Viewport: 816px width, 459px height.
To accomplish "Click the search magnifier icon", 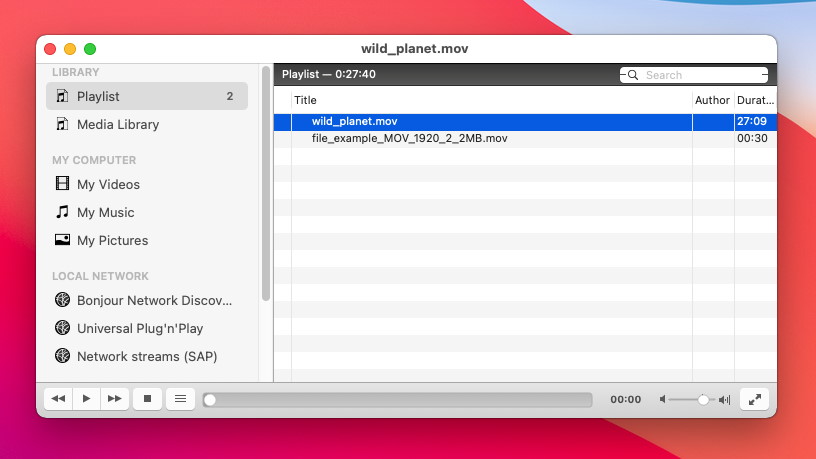I will (632, 75).
